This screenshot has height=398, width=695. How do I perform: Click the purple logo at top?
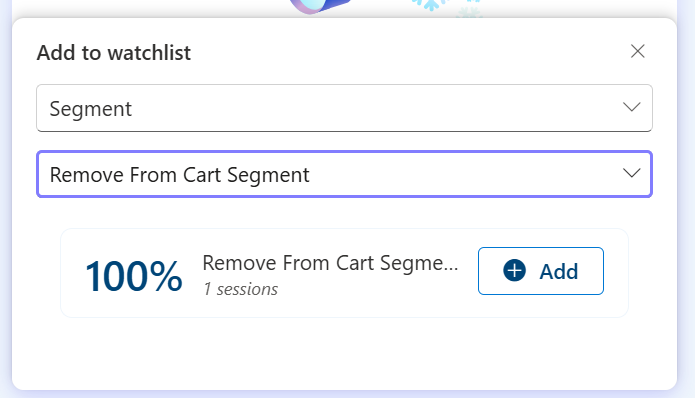(x=320, y=6)
